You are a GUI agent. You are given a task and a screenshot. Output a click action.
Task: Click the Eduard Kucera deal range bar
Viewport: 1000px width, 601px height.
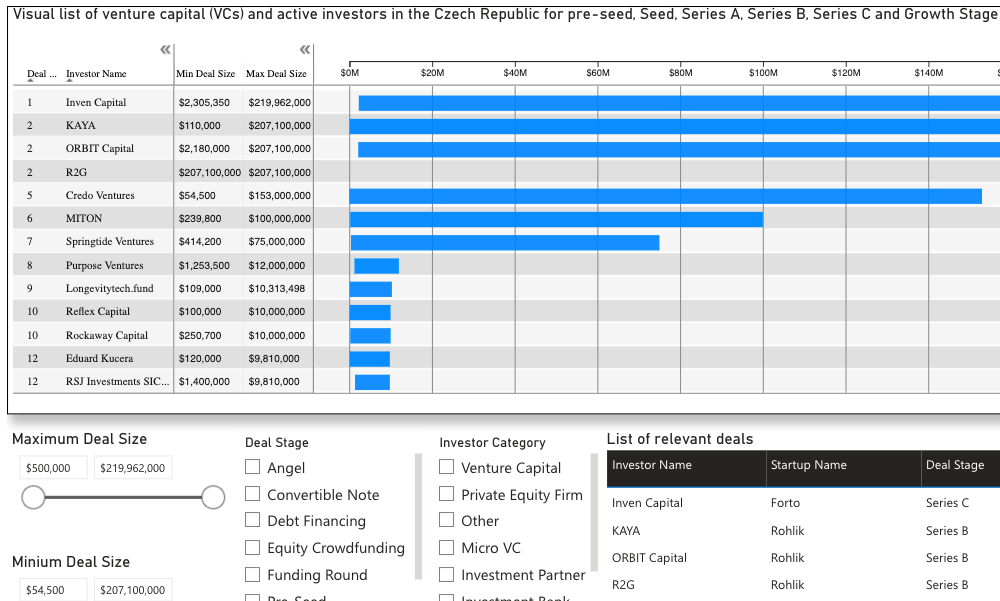[x=370, y=359]
